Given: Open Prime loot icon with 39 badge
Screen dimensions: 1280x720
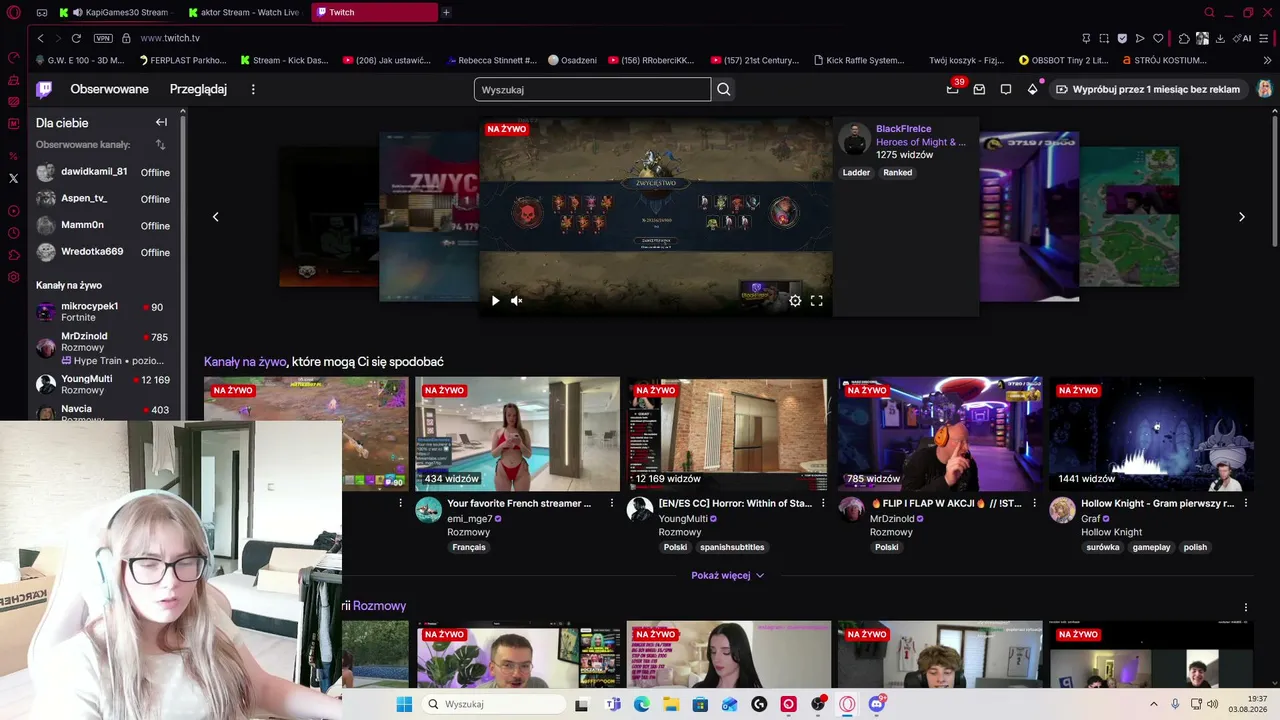Looking at the screenshot, I should (x=953, y=89).
